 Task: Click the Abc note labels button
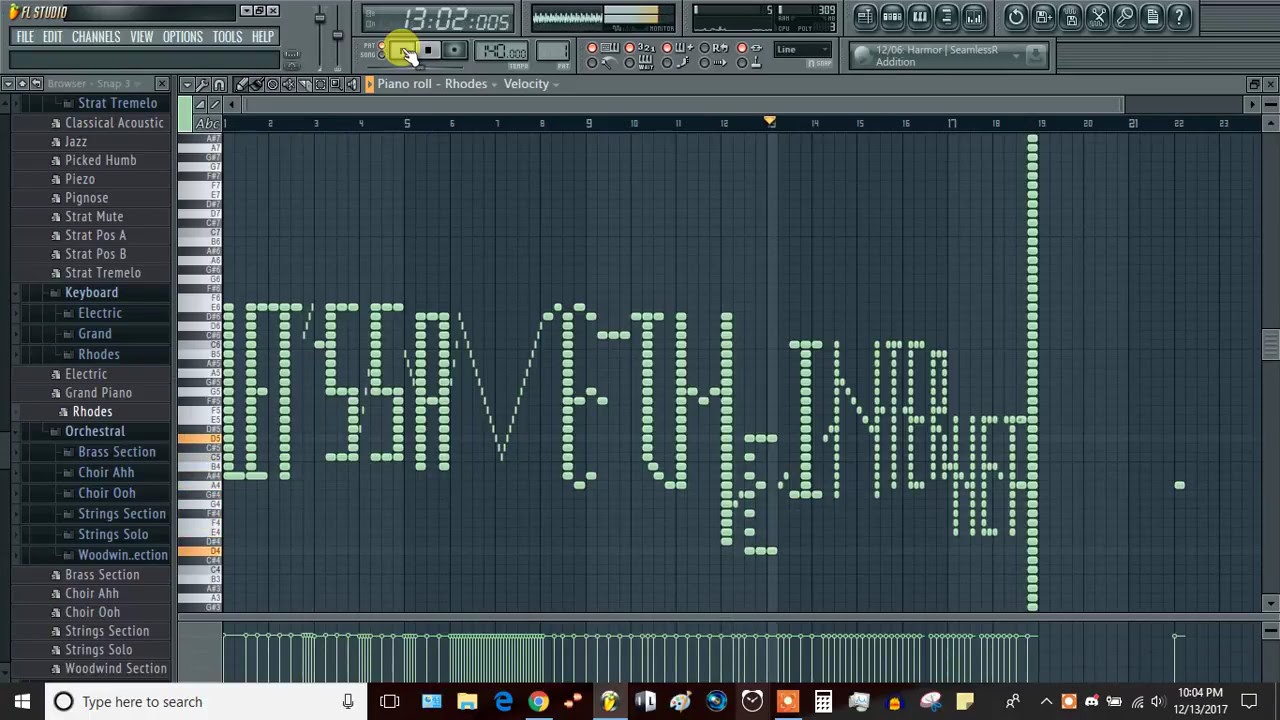[x=207, y=123]
